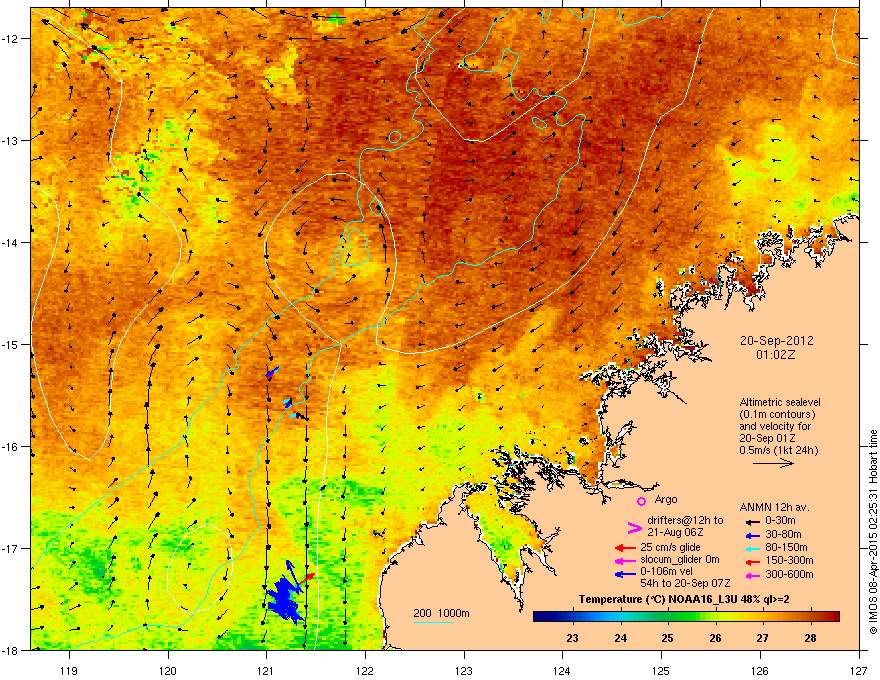The width and height of the screenshot is (880, 680).
Task: Click the '30-80m' depth label
Action: [783, 534]
